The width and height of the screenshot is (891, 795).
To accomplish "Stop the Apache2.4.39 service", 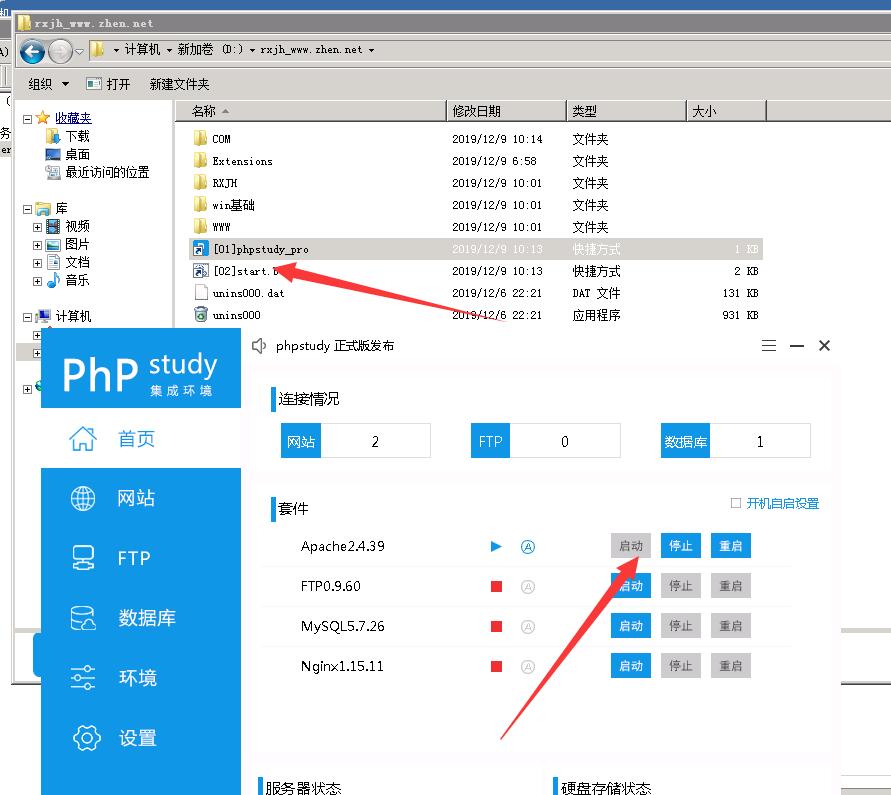I will click(x=680, y=546).
